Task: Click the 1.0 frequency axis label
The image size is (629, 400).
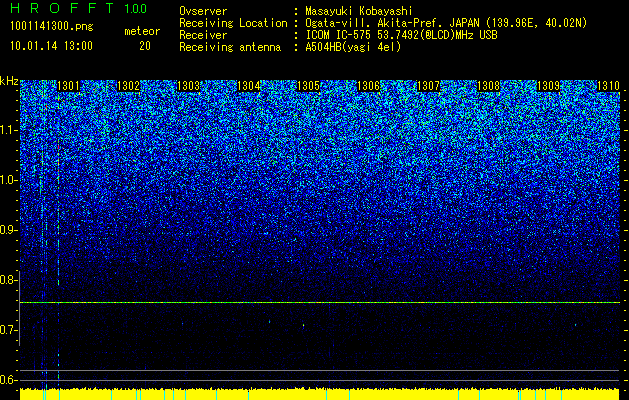Action: pos(9,180)
